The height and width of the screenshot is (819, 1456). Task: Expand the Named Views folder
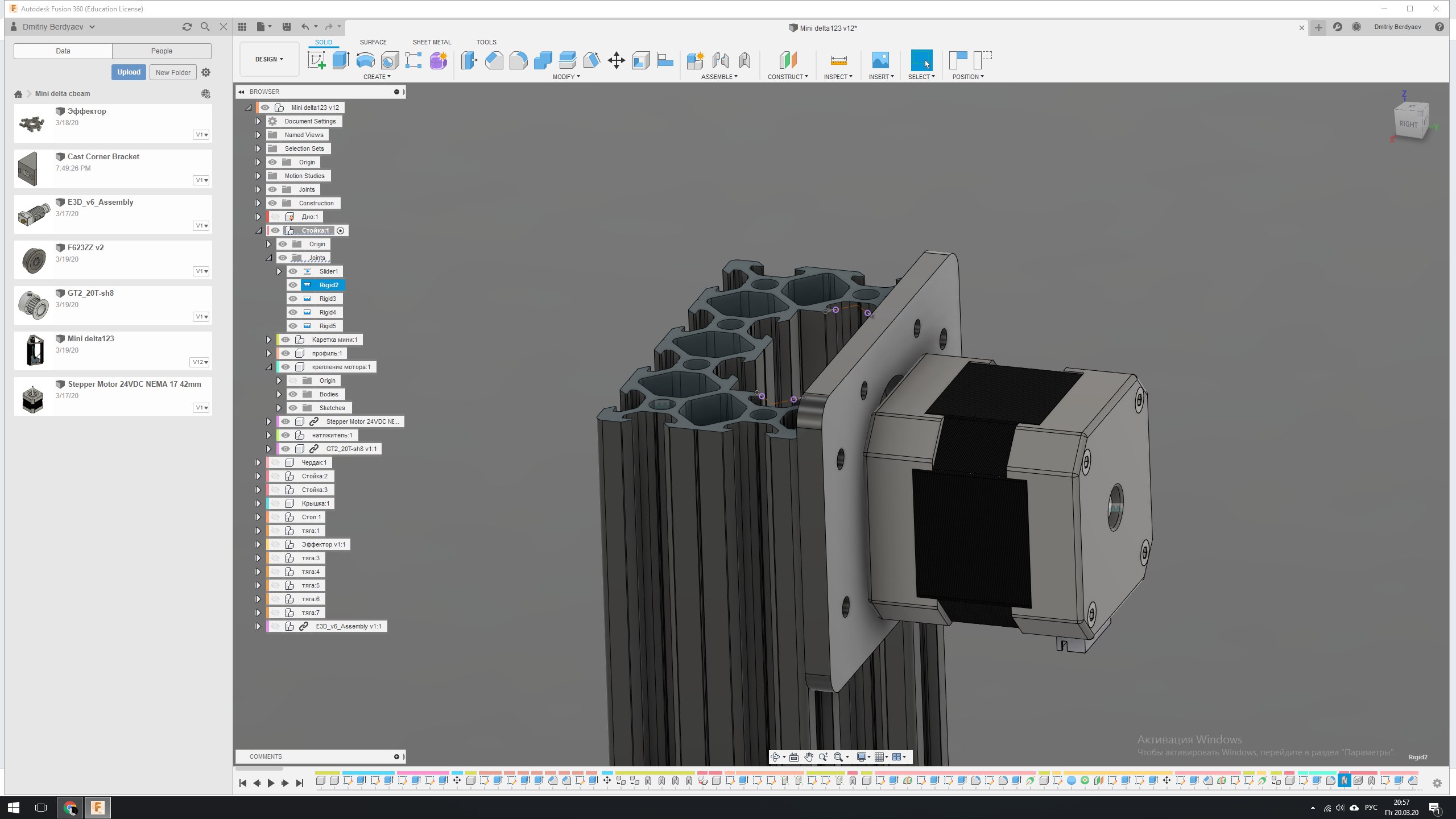pyautogui.click(x=258, y=135)
